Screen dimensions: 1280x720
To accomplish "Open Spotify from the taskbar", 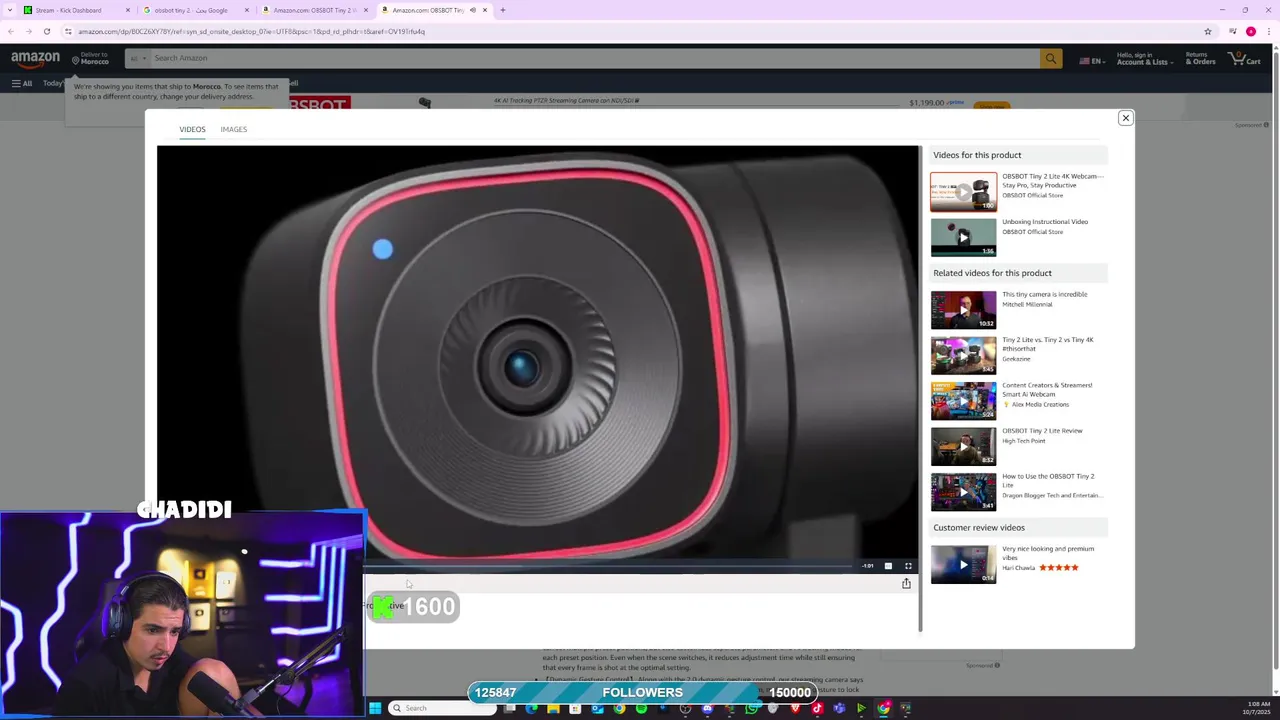I will [x=641, y=708].
